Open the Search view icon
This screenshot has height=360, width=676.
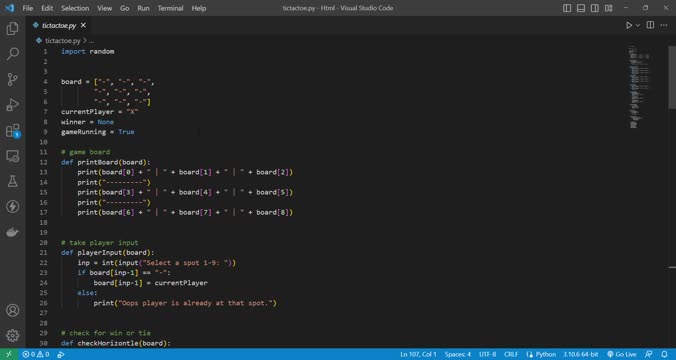tap(13, 54)
